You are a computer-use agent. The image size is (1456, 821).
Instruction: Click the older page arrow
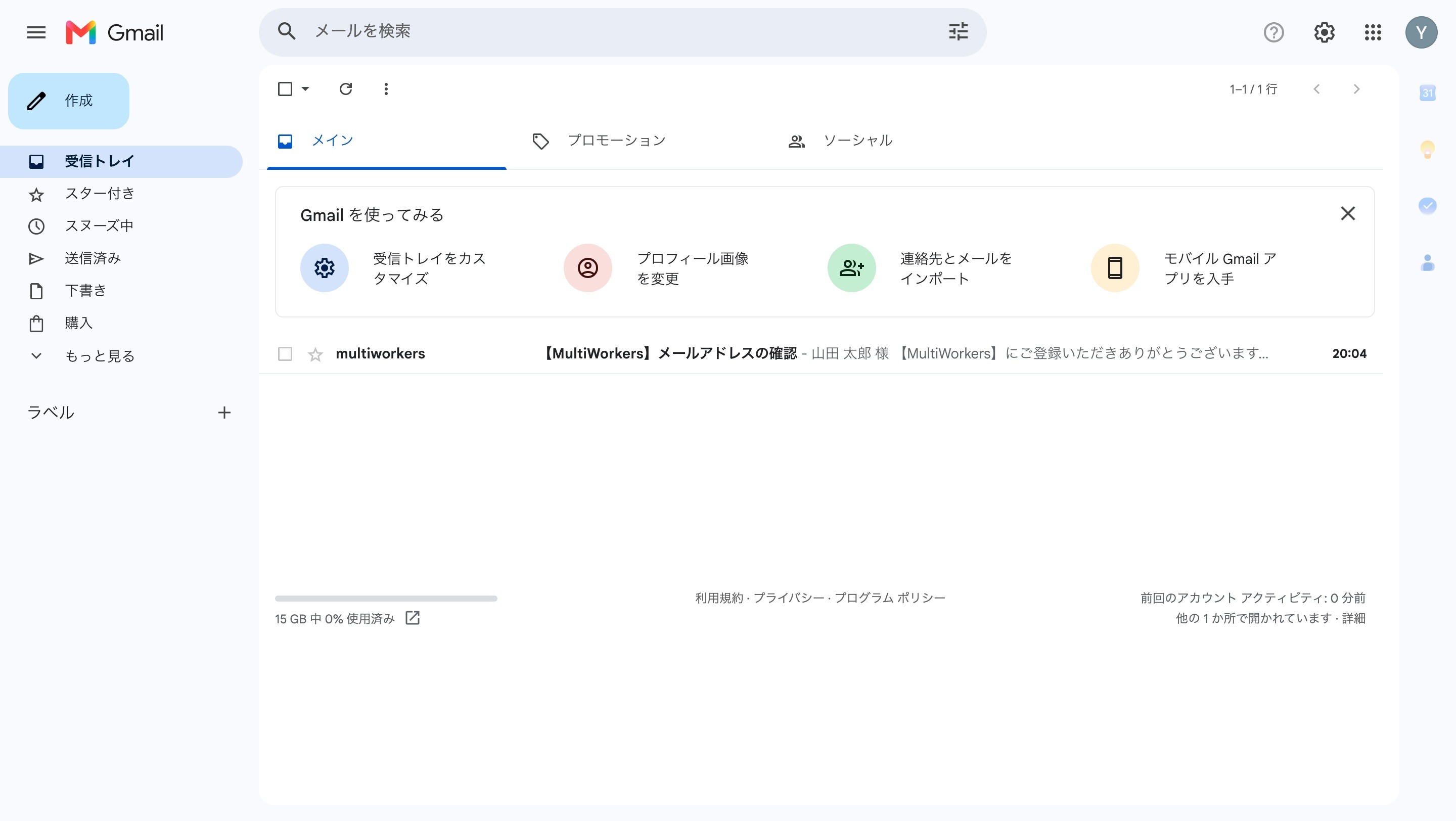coord(1356,88)
